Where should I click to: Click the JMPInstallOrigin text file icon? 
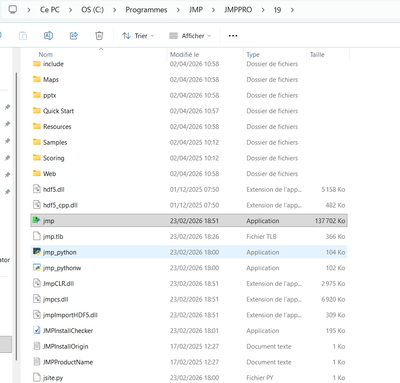37,346
